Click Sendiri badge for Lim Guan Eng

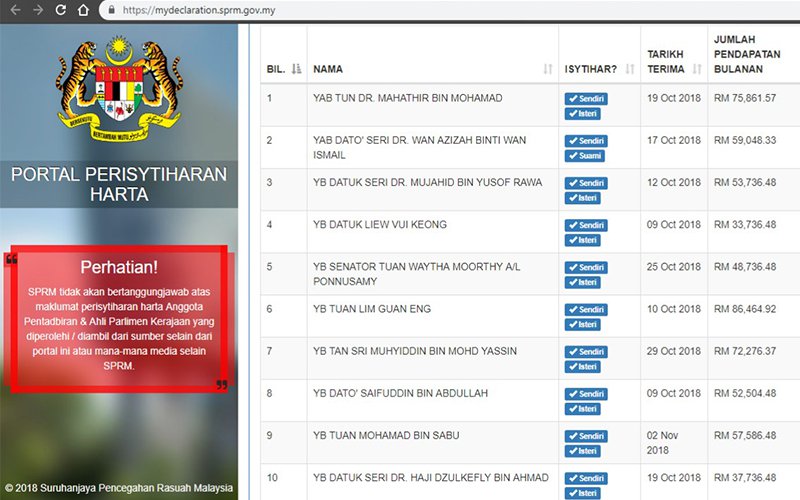pyautogui.click(x=586, y=310)
